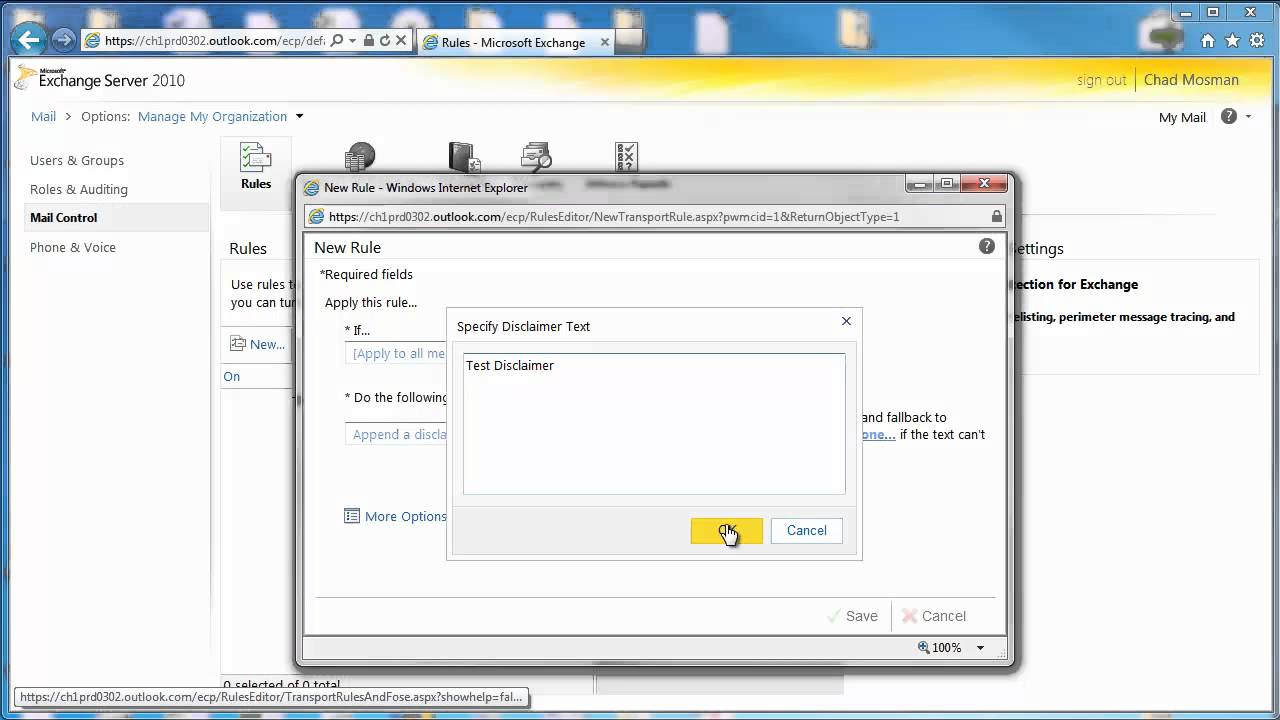This screenshot has width=1280, height=720.
Task: Click the sign out link
Action: (x=1101, y=80)
